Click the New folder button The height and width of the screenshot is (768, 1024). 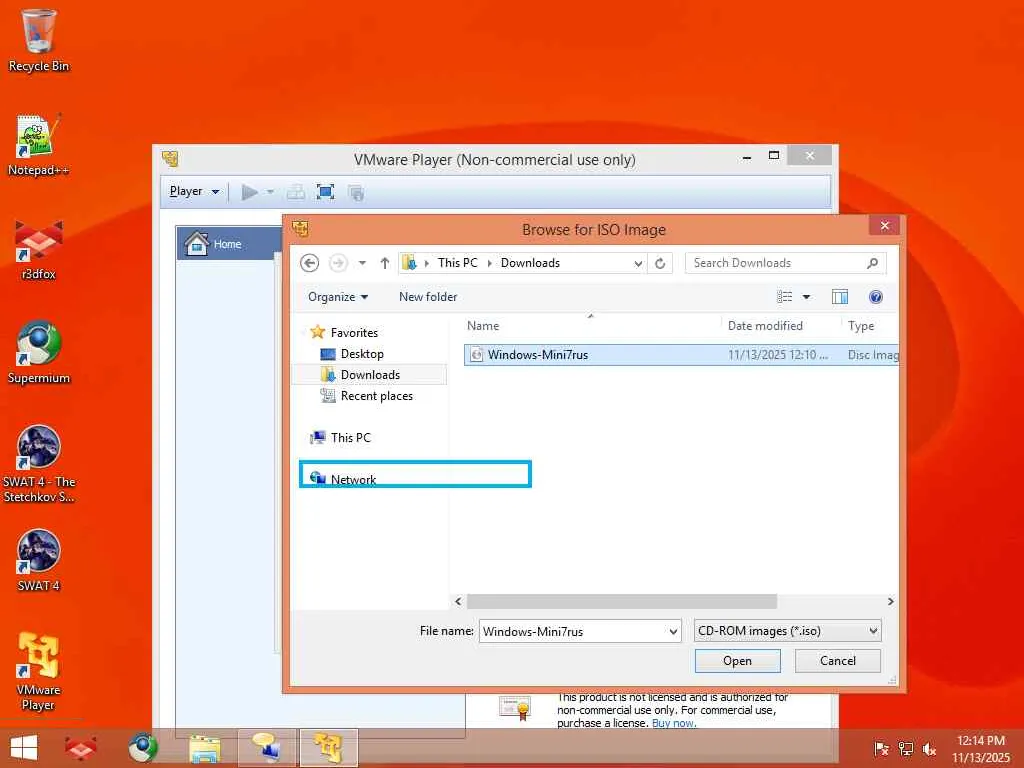(x=428, y=297)
